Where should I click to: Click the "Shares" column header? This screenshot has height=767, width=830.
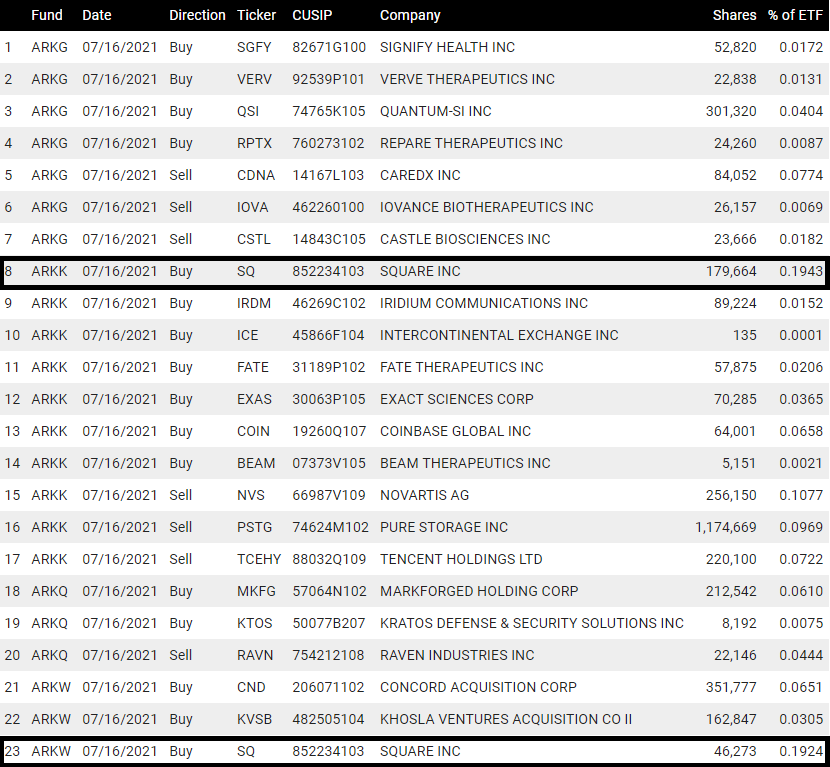tap(734, 15)
